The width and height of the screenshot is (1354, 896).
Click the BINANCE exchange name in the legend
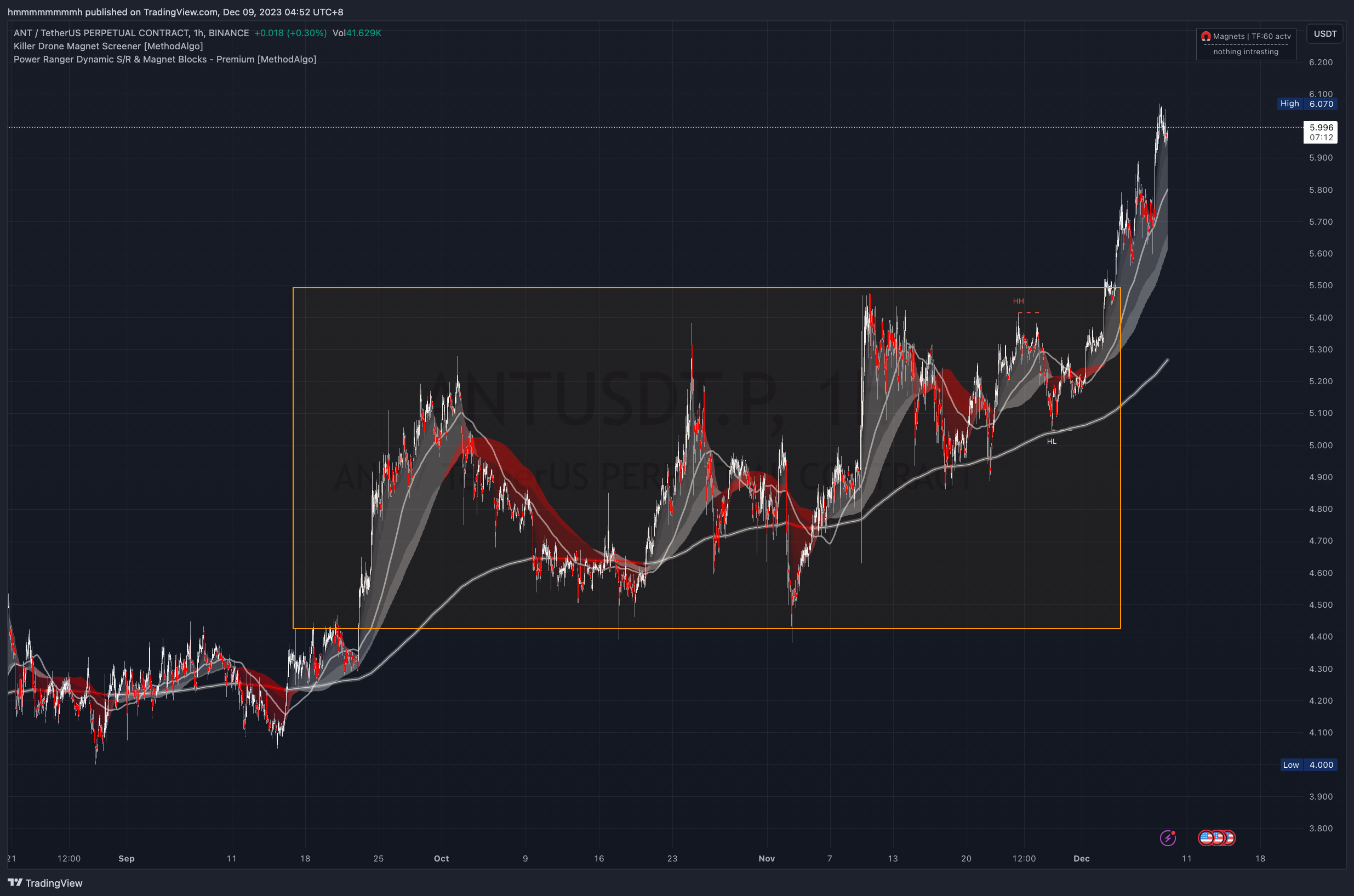(x=230, y=32)
